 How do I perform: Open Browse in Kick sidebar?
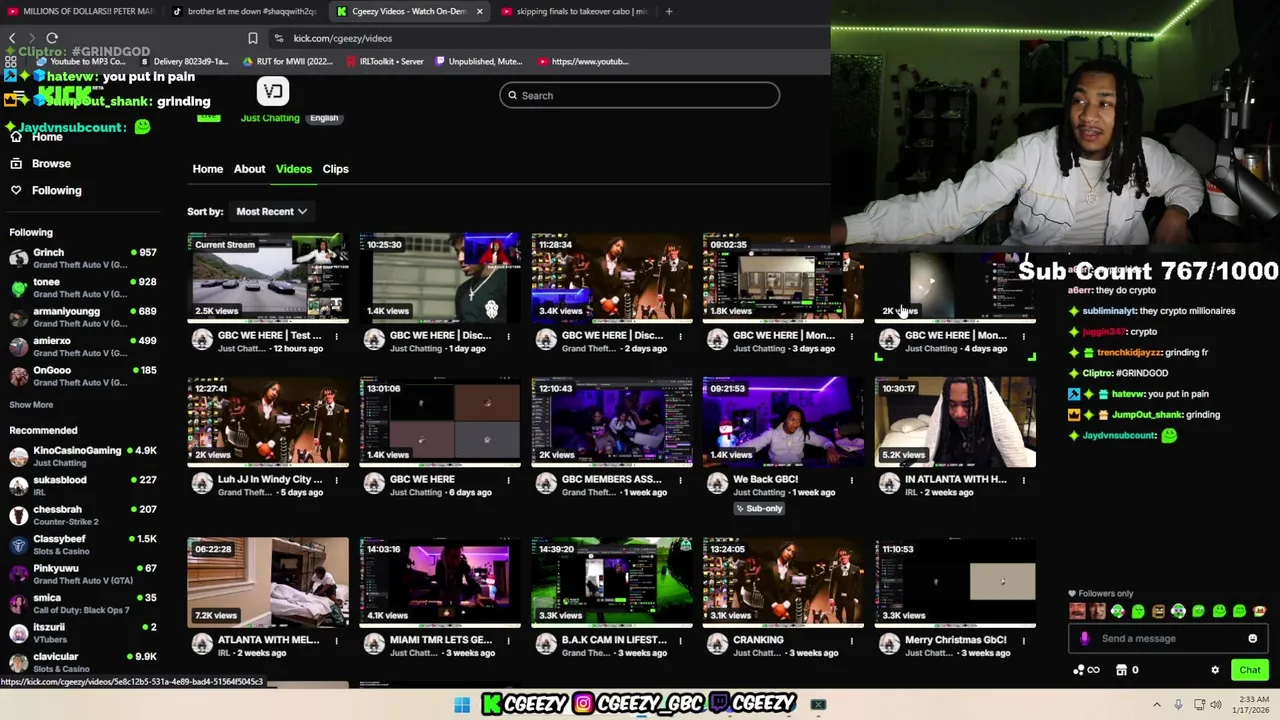[40, 163]
